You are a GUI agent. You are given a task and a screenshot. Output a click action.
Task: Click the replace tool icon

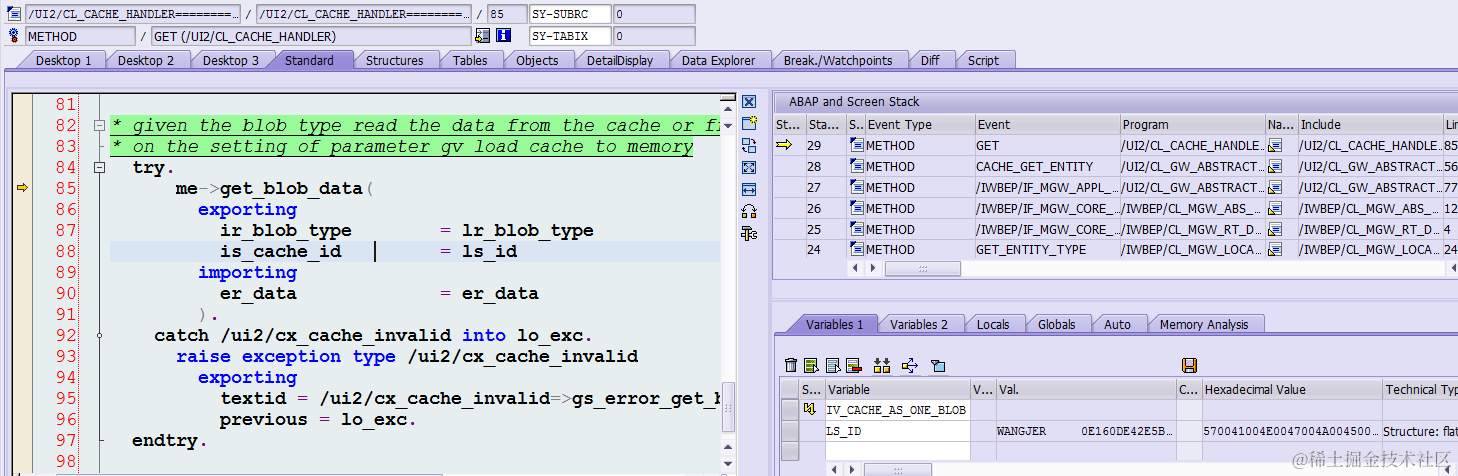coord(749,145)
